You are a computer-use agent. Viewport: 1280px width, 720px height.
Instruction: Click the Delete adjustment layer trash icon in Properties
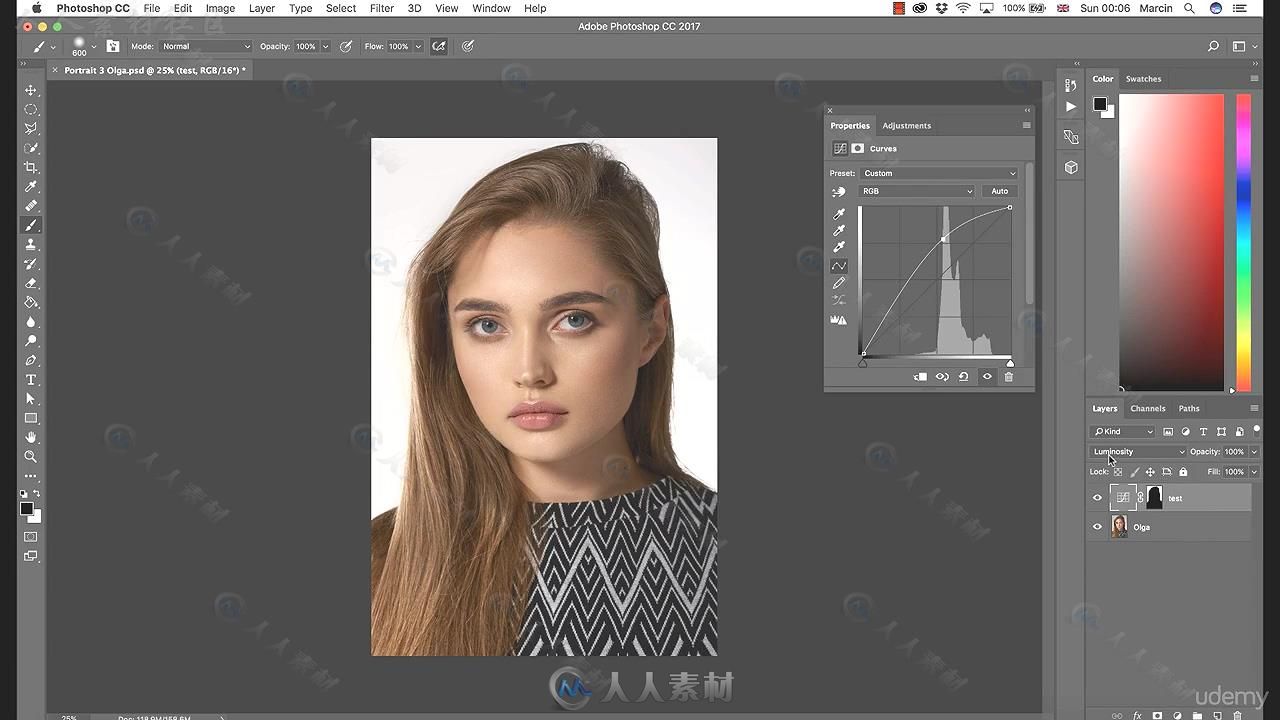point(1009,377)
